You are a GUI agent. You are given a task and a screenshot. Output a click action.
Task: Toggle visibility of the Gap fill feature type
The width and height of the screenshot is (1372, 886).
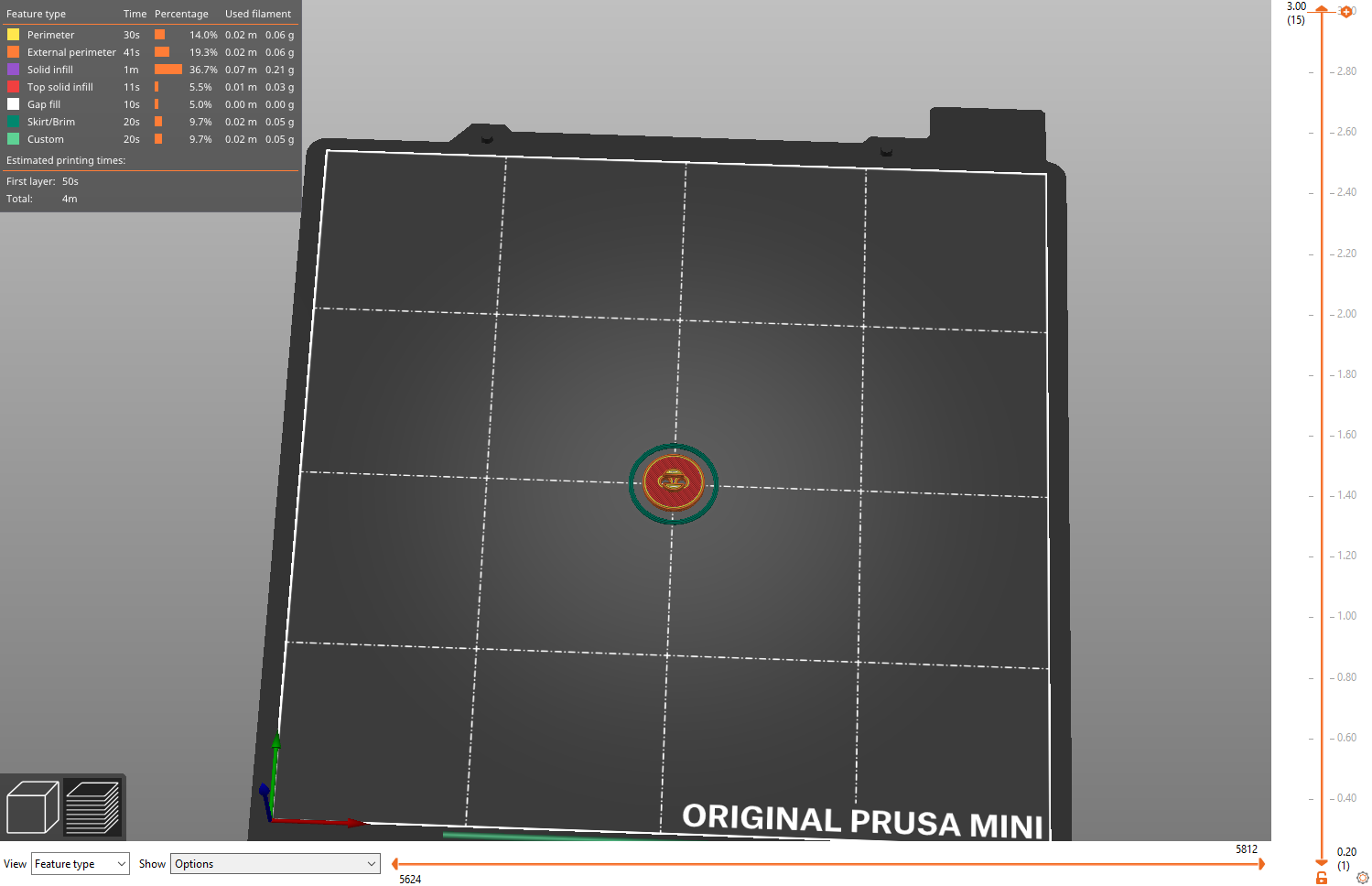pyautogui.click(x=13, y=103)
